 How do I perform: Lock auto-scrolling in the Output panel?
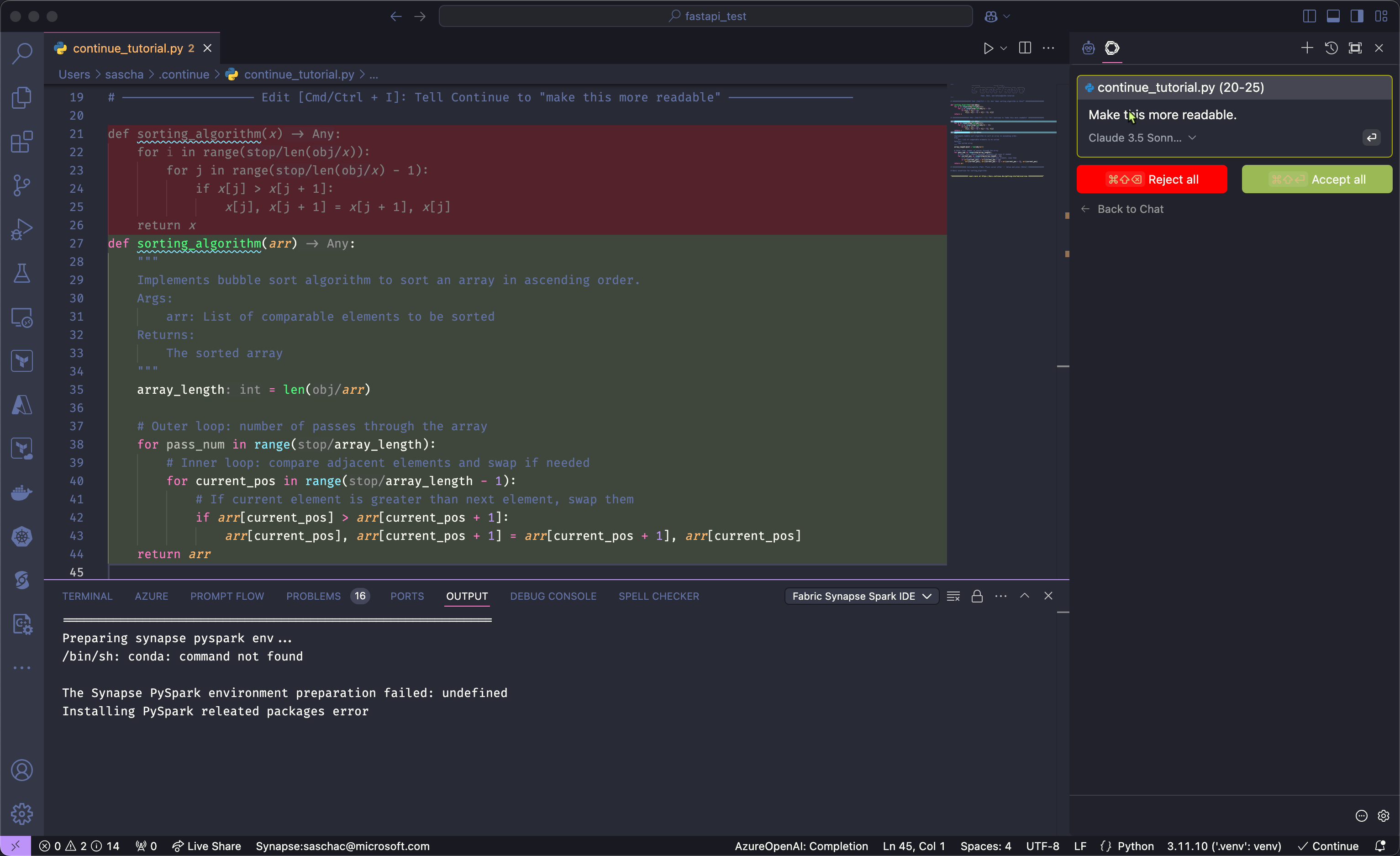coord(977,596)
